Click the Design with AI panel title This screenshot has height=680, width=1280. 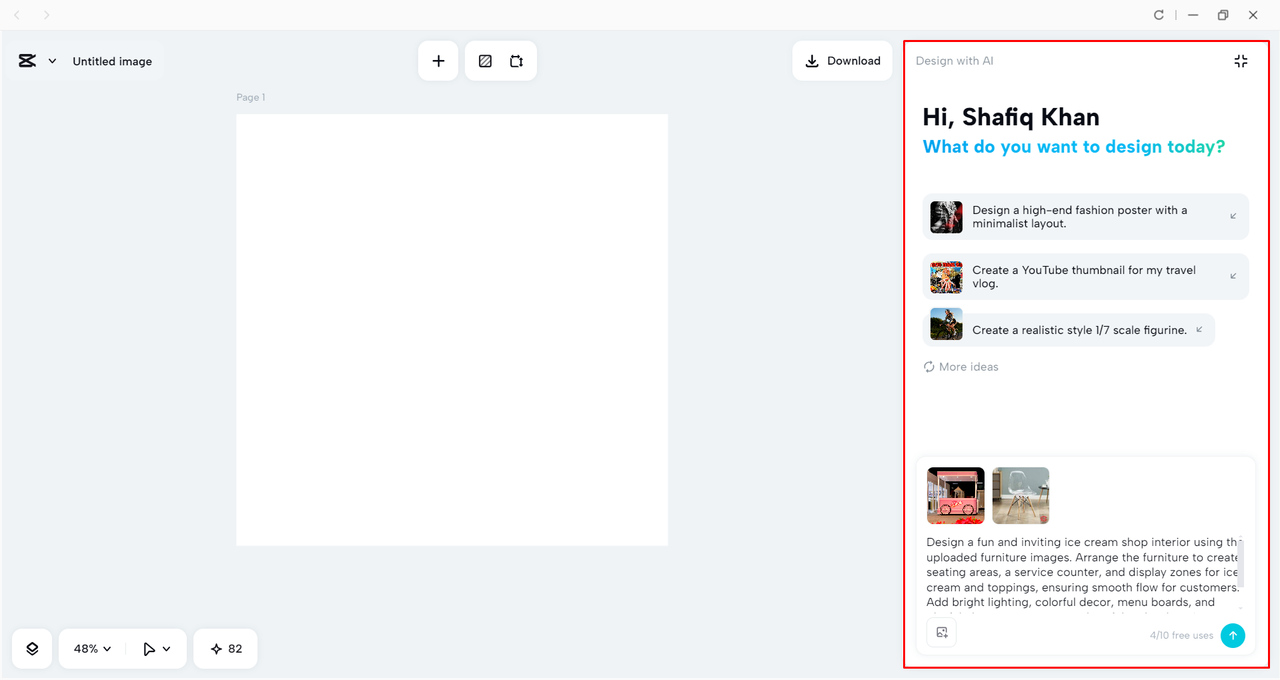tap(954, 61)
